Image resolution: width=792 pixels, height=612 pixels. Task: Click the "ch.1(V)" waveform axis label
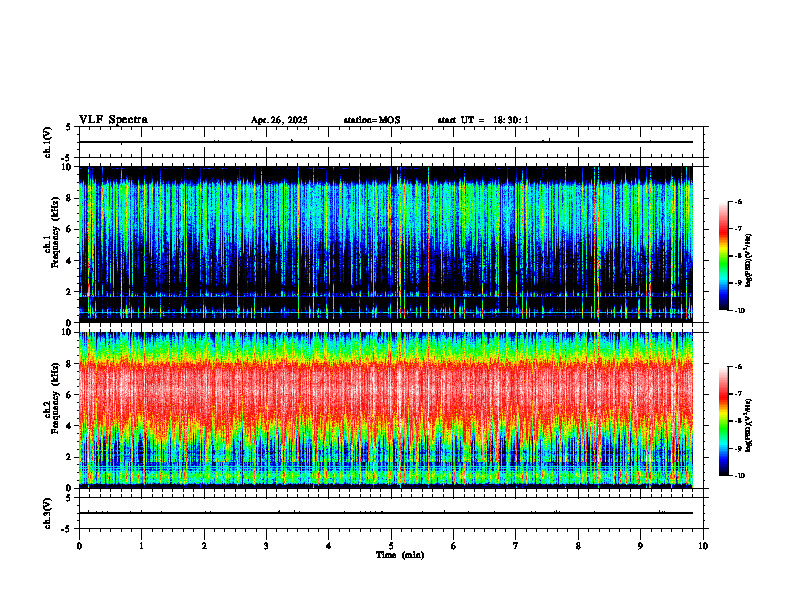click(48, 142)
